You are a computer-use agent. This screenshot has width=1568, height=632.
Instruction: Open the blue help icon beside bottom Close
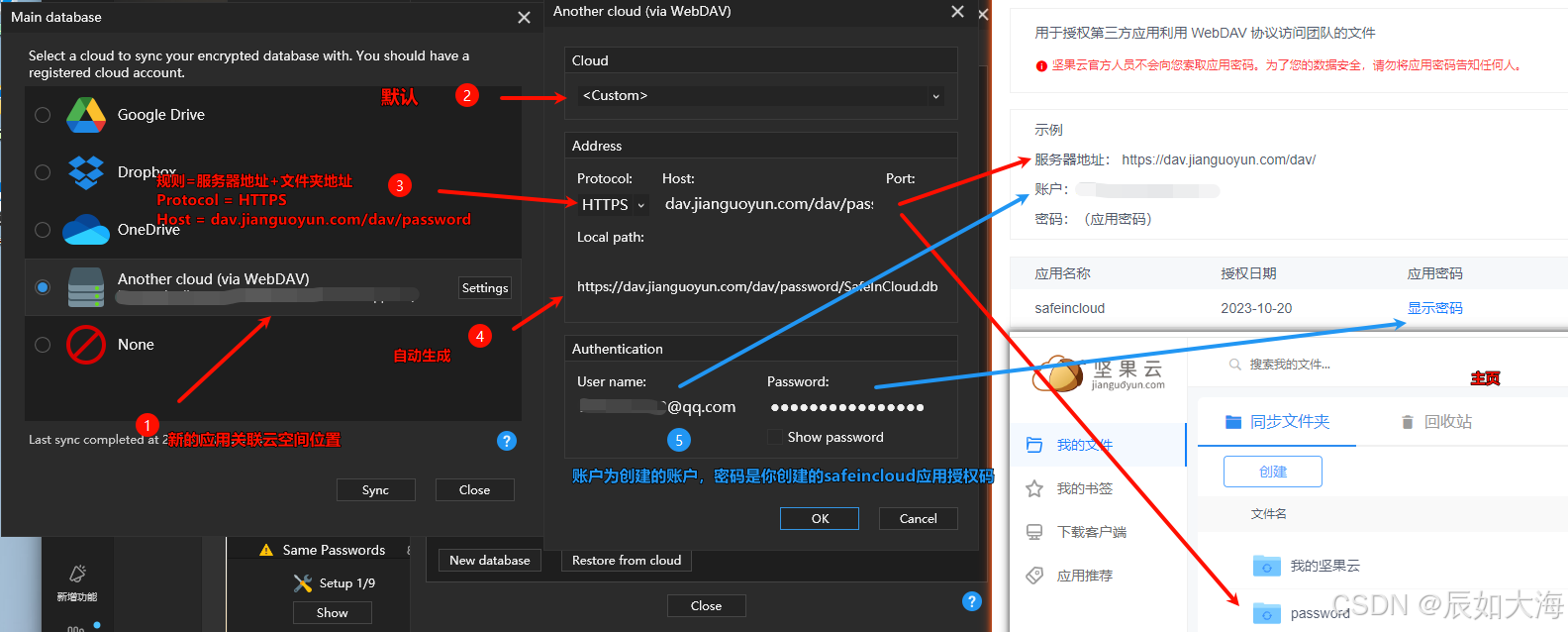[x=972, y=601]
